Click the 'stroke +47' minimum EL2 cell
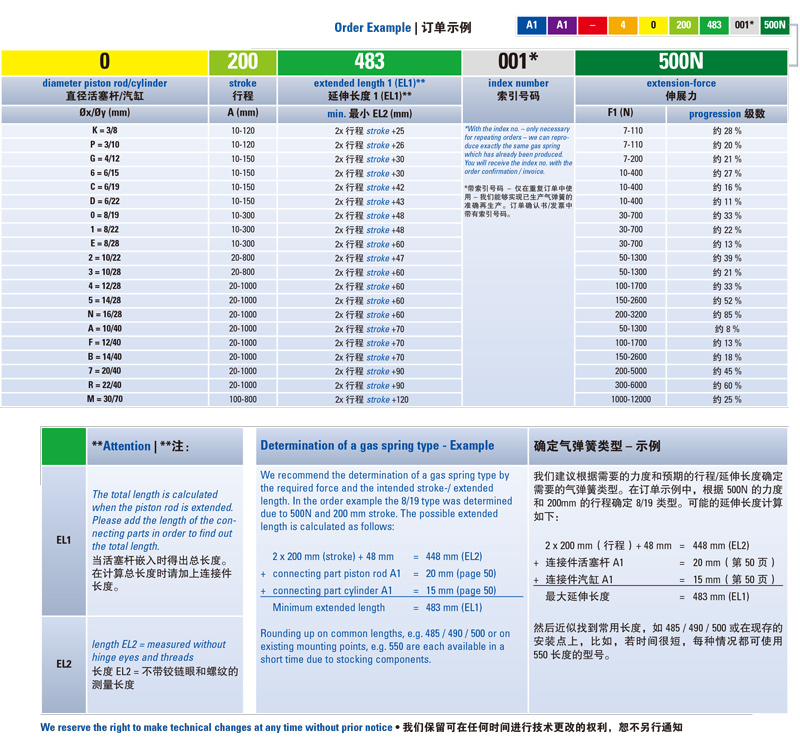 point(369,258)
